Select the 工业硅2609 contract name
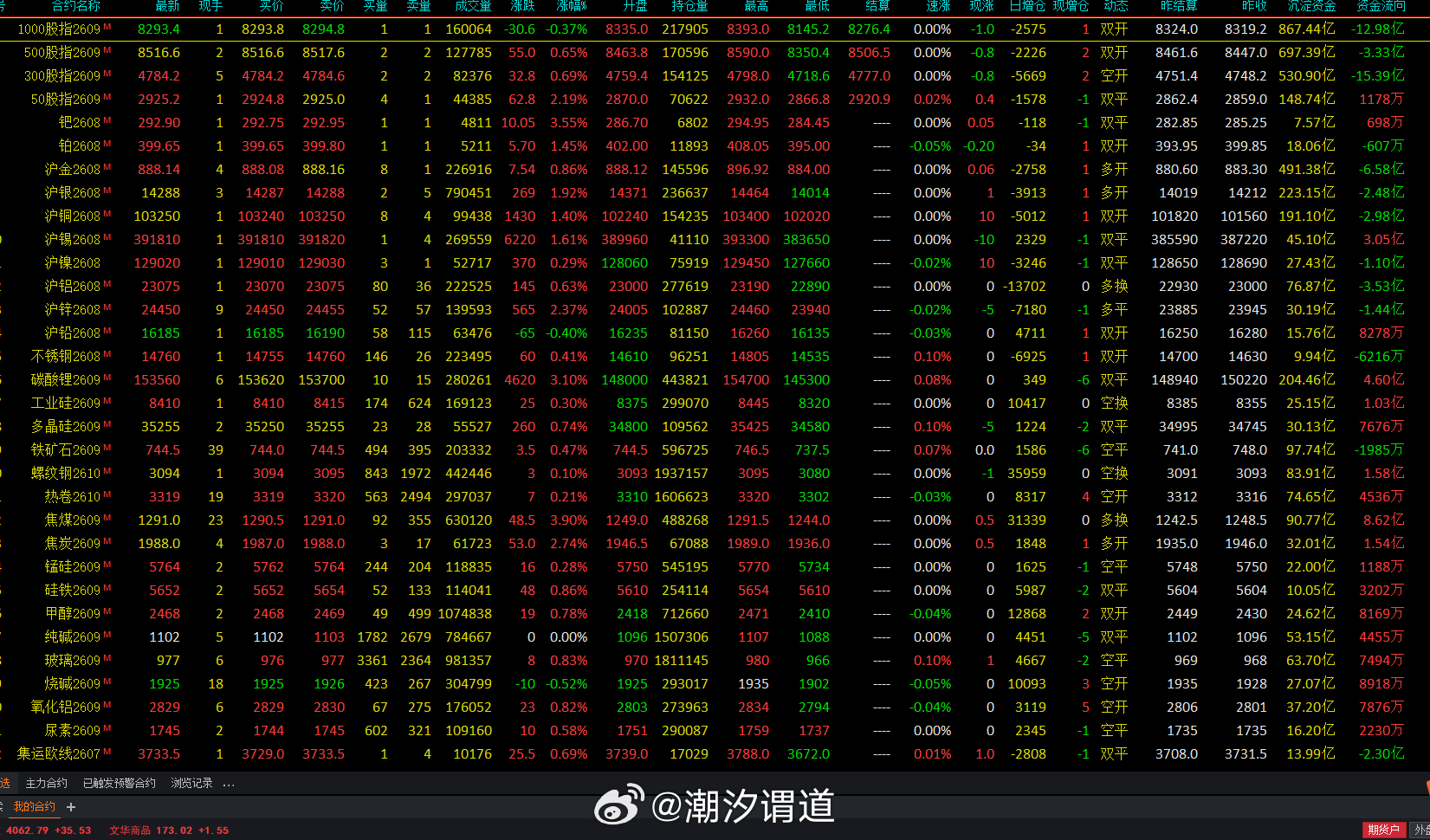Screen dimensions: 1430x840 coord(66,404)
